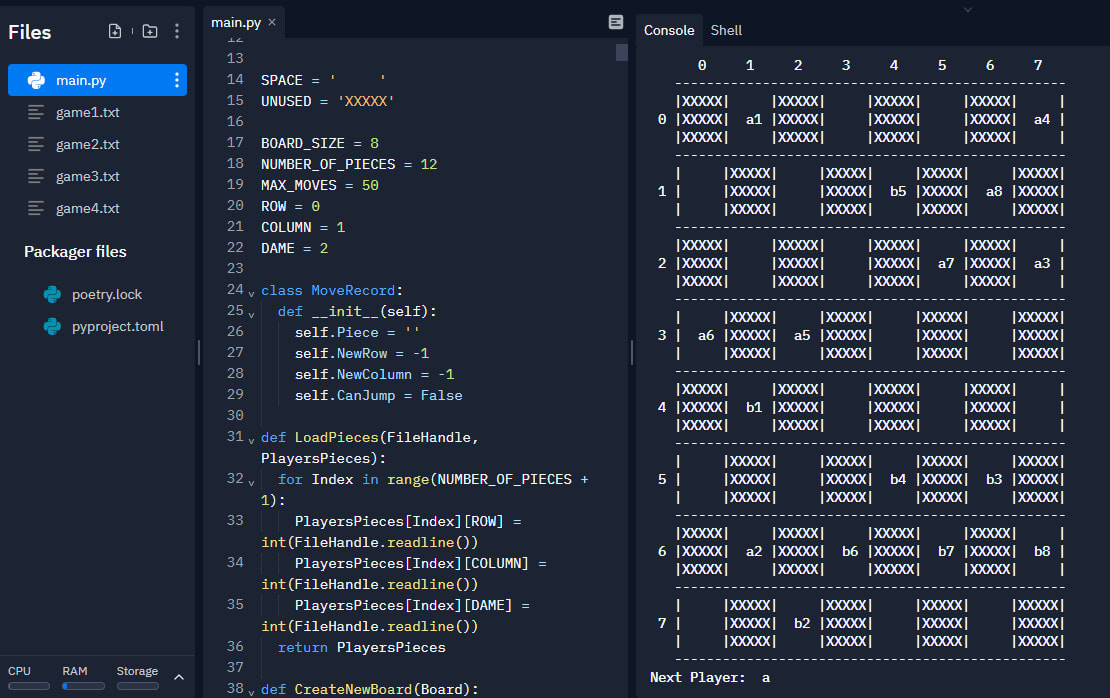Collapse the CreateNewBoard function at line 38
This screenshot has height=698, width=1110.
tap(251, 690)
